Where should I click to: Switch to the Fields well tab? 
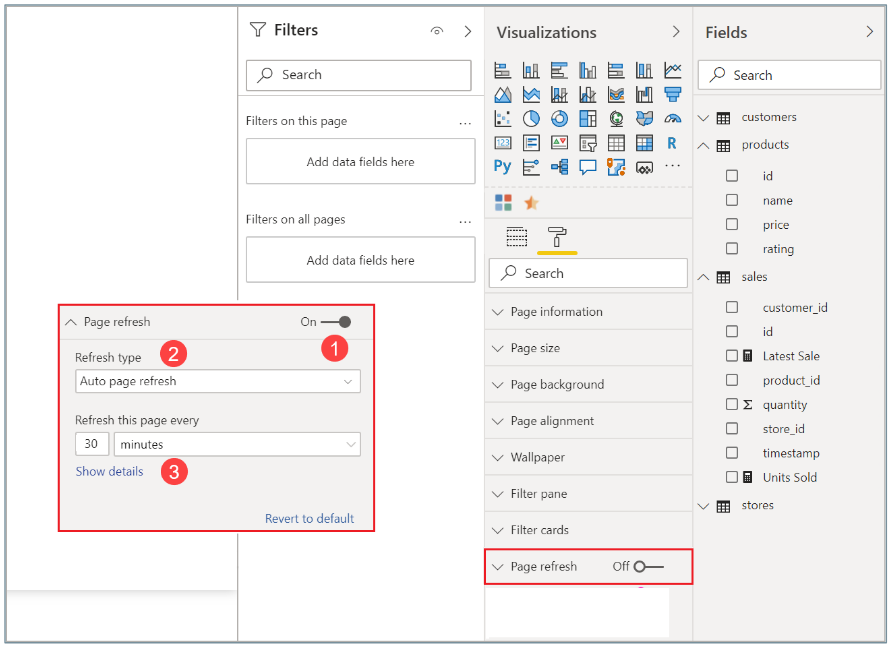516,237
